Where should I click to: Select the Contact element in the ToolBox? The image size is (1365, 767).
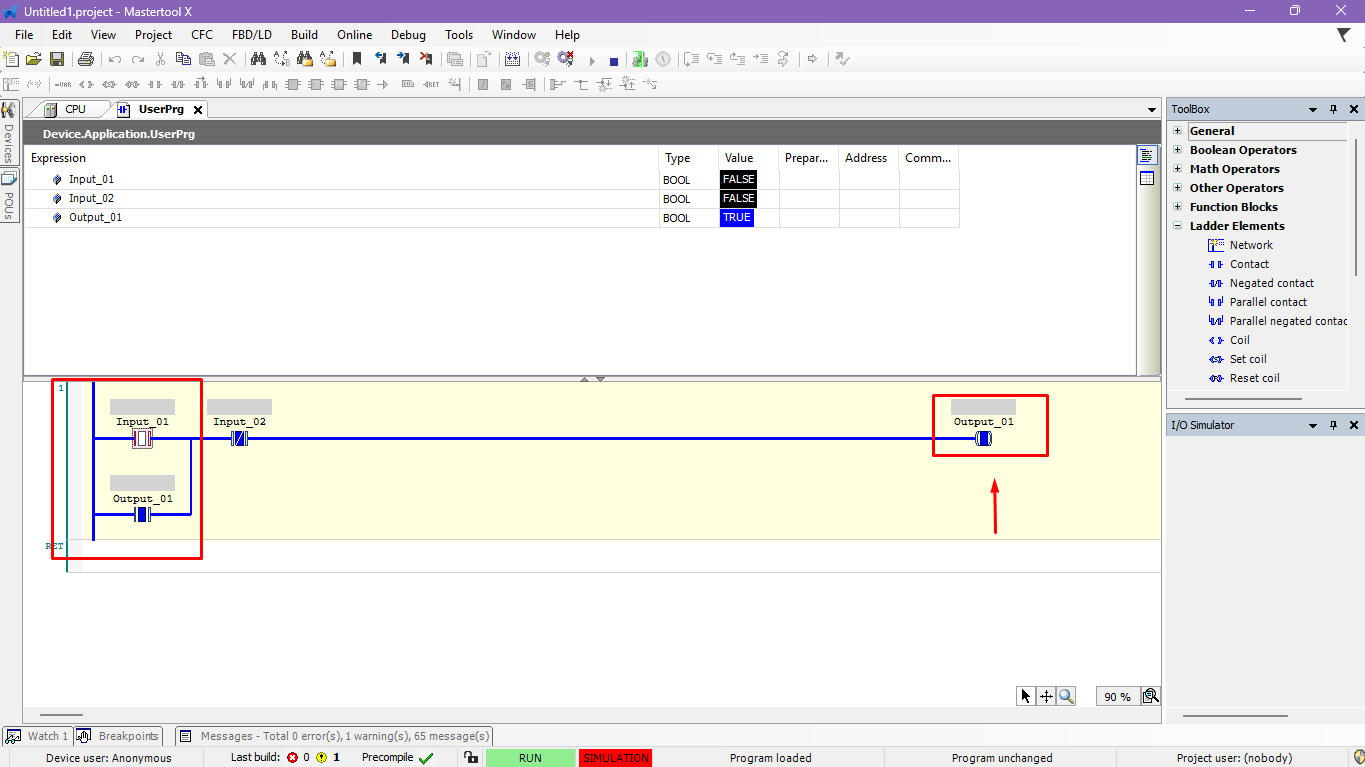(x=1249, y=264)
